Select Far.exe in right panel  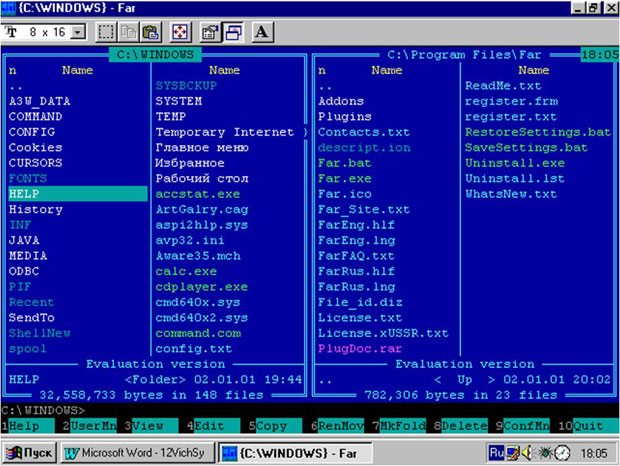[345, 178]
